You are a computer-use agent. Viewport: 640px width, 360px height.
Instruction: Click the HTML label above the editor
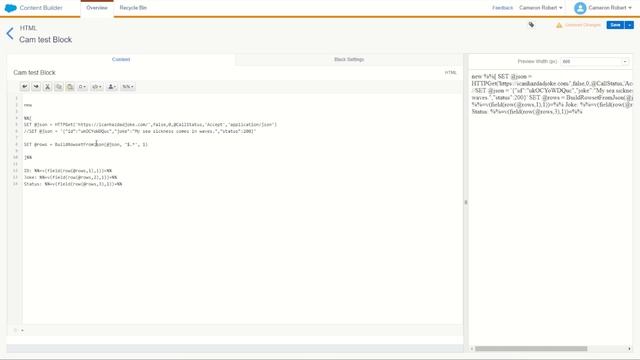pyautogui.click(x=450, y=73)
